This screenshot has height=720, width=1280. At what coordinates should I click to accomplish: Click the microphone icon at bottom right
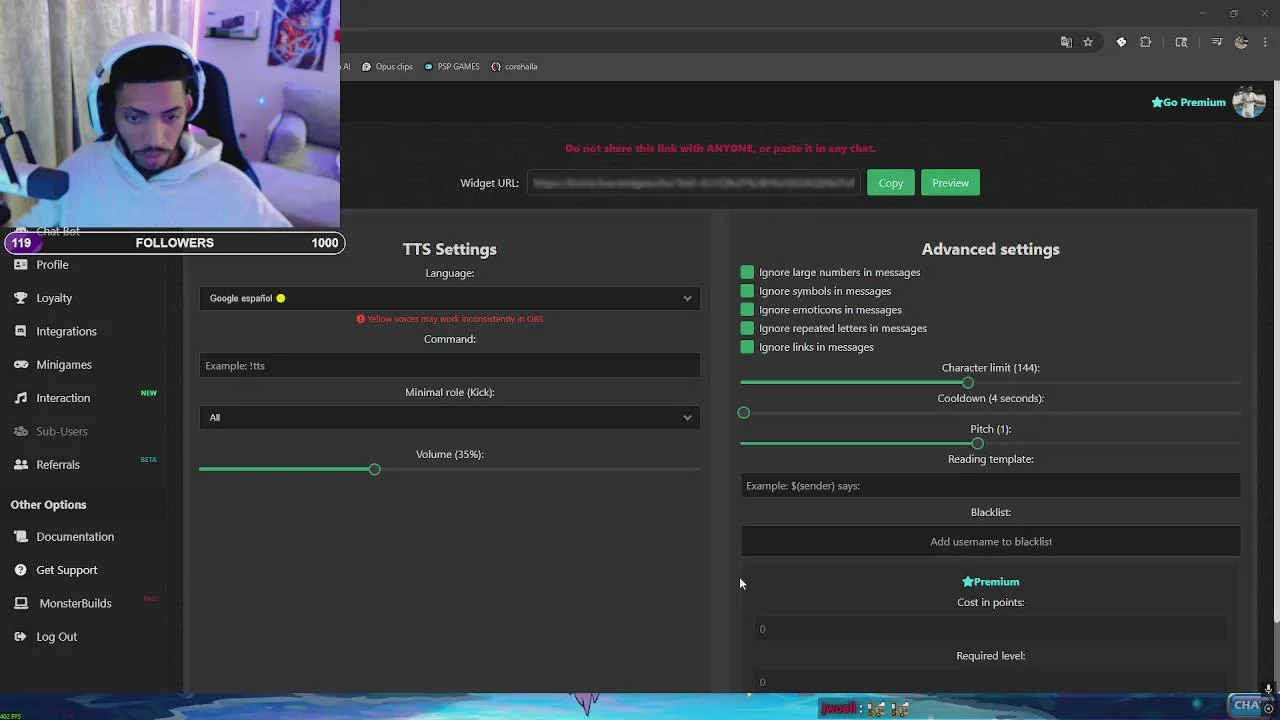[1268, 689]
